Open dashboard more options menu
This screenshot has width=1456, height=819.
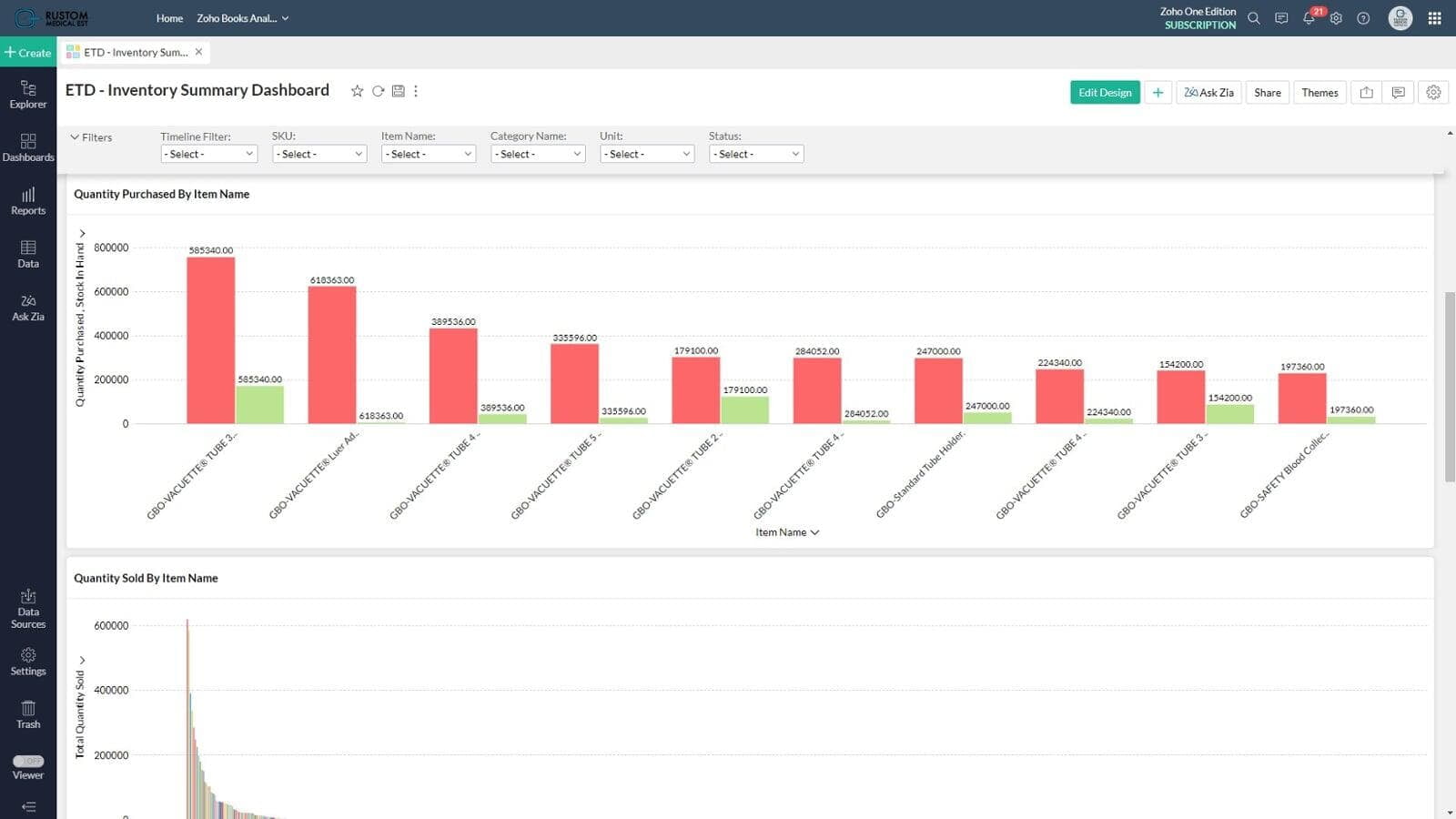click(416, 91)
